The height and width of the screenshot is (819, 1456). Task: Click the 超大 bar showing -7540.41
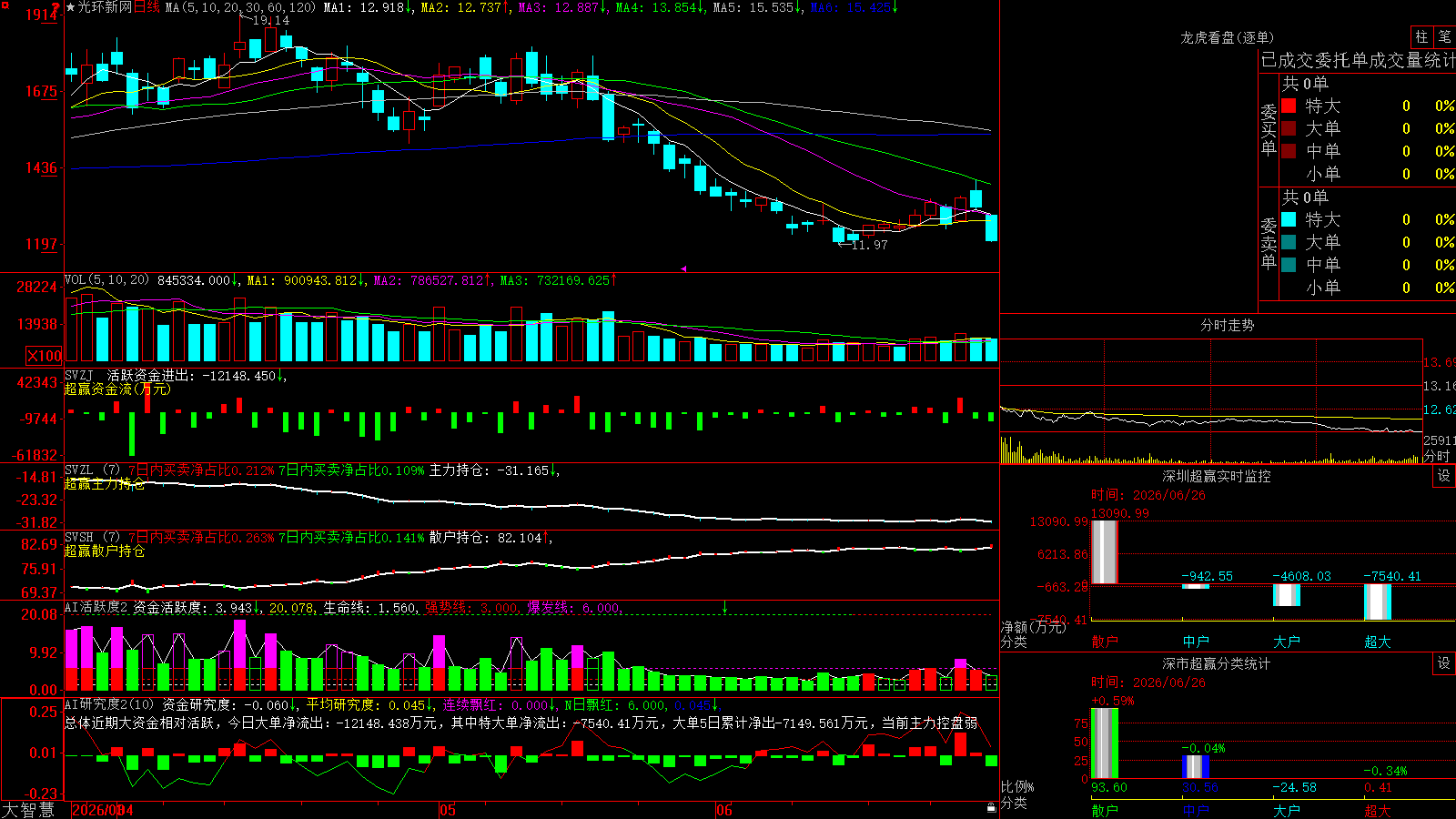click(x=1377, y=602)
